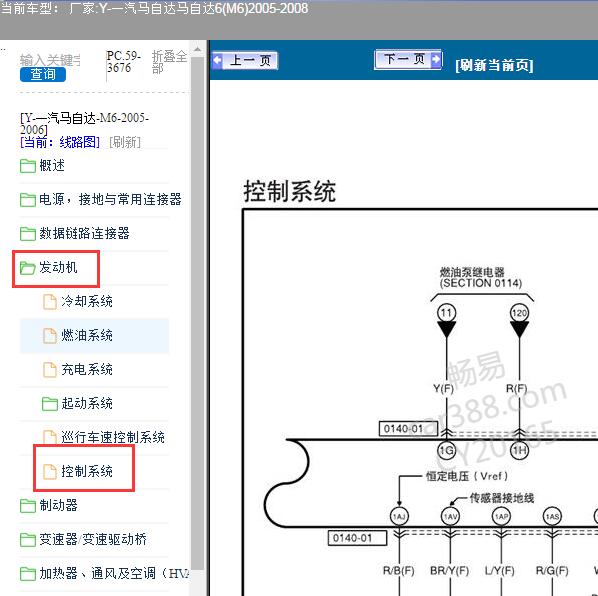598x596 pixels.
Task: Click terminal circle 120 in diagram
Action: click(519, 313)
